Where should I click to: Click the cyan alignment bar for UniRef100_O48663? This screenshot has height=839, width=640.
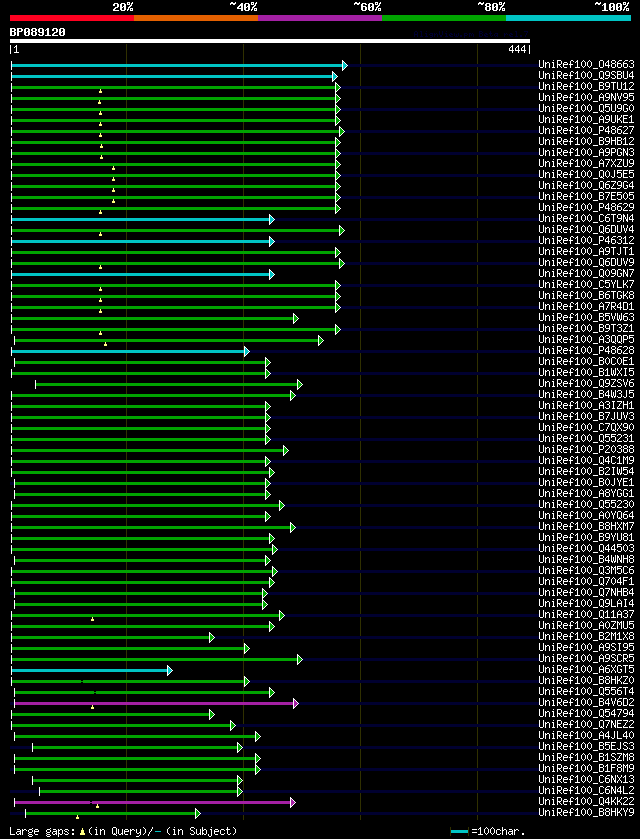(177, 65)
